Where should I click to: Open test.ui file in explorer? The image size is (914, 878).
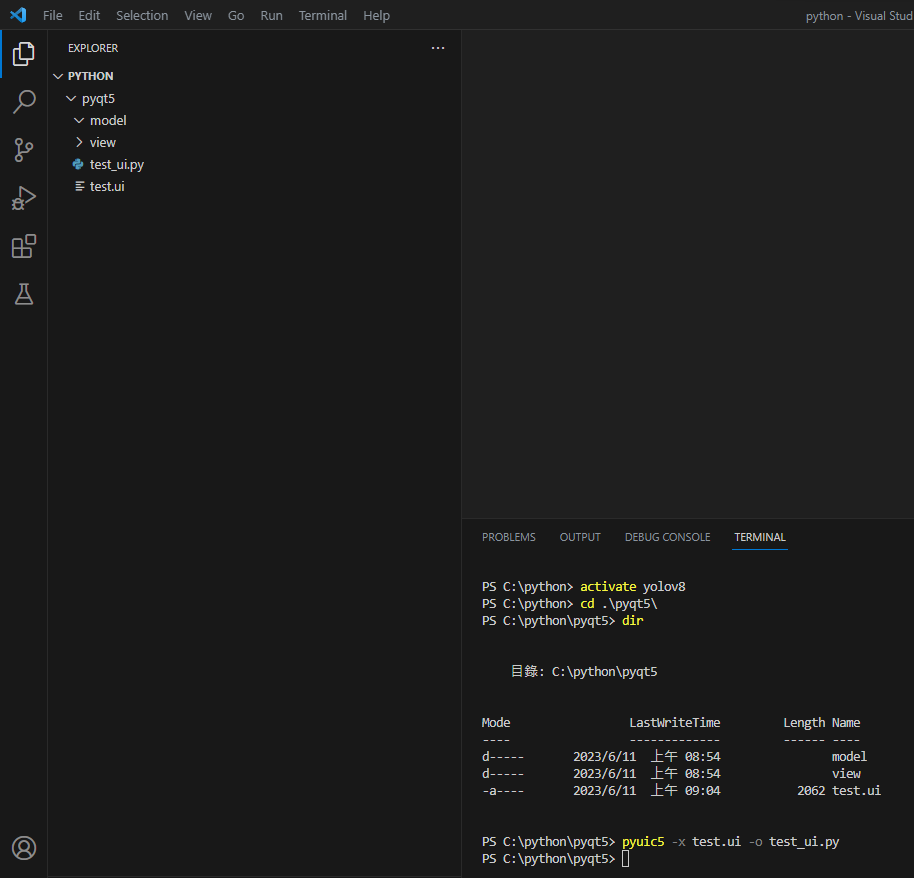(x=106, y=186)
